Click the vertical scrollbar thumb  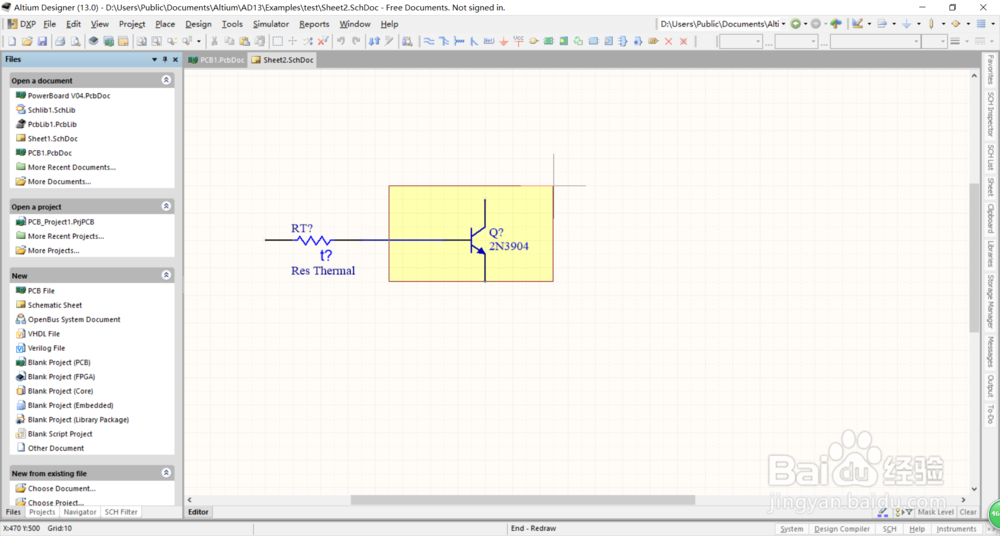click(x=974, y=257)
